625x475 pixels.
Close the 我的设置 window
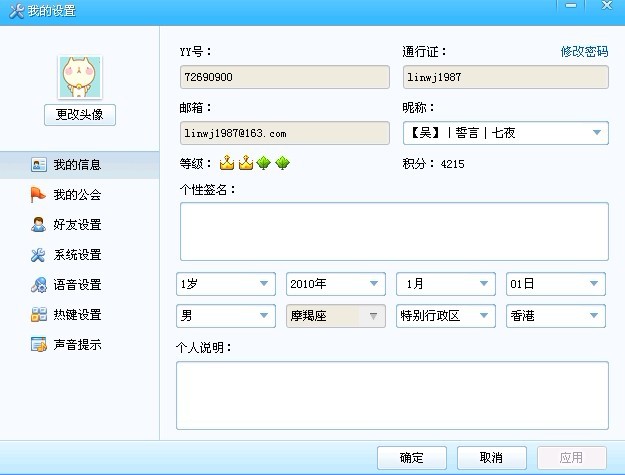(607, 5)
